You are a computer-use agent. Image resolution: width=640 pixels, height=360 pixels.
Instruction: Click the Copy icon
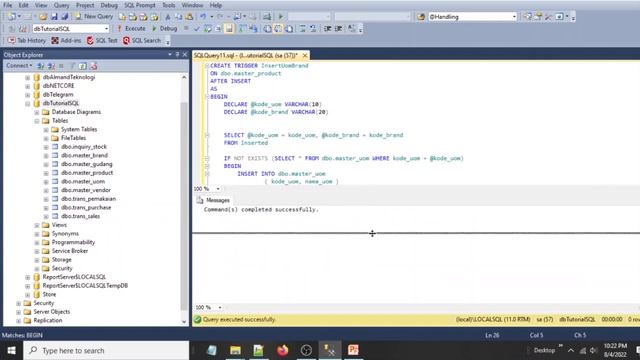point(178,17)
